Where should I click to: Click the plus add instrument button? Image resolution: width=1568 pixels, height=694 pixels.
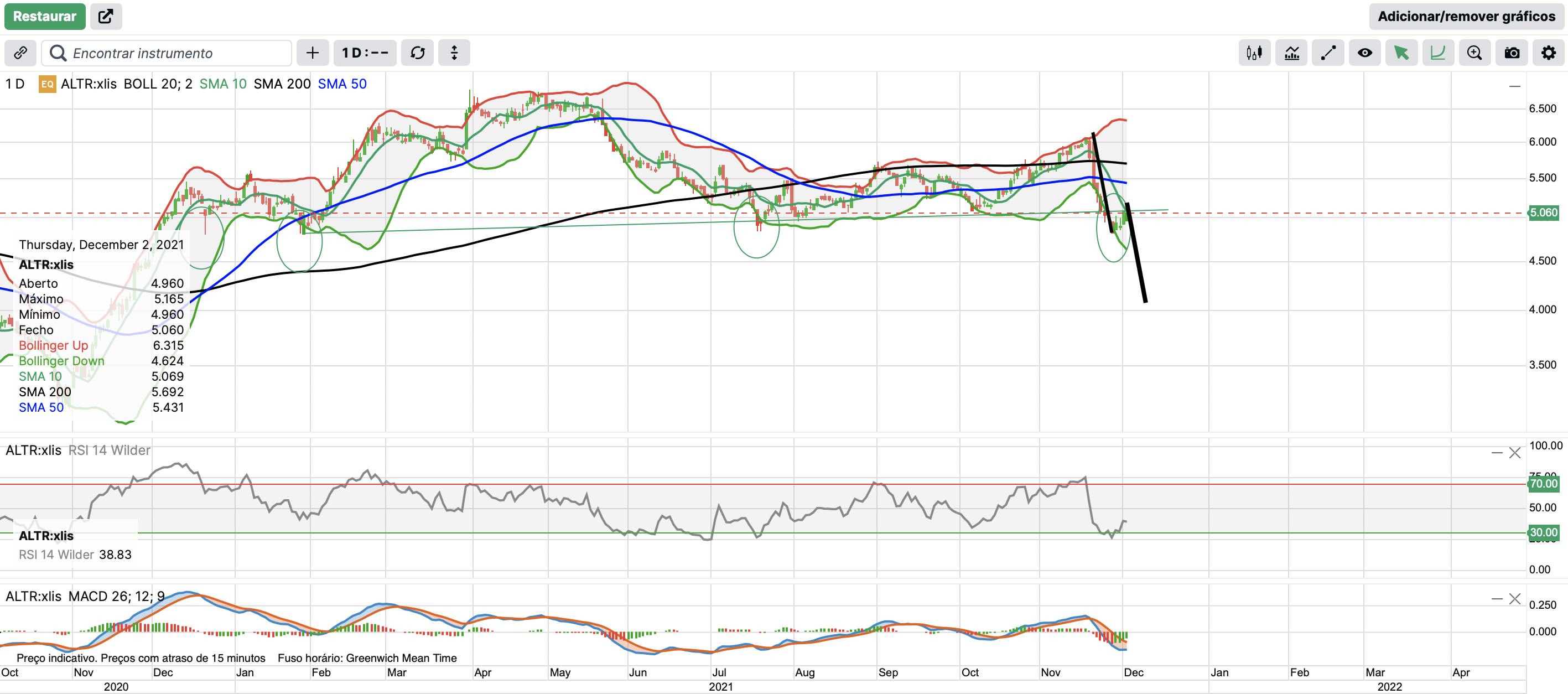(x=312, y=53)
